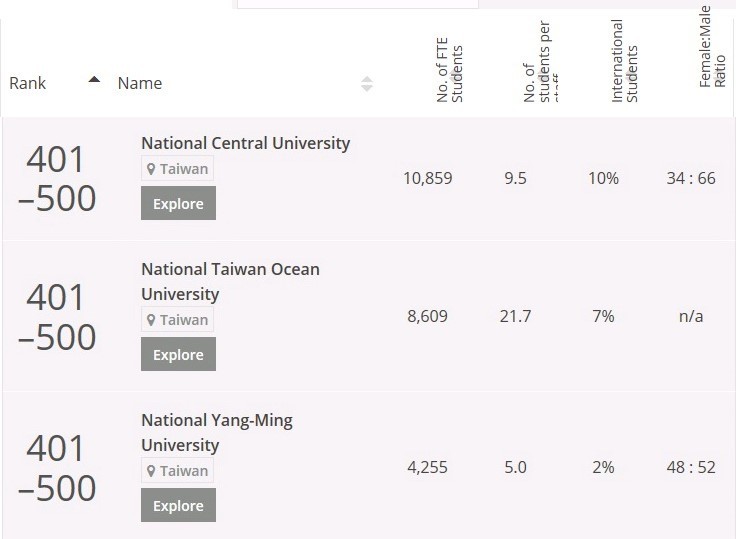The height and width of the screenshot is (539, 736).
Task: Sort by International Students column
Action: 624,61
